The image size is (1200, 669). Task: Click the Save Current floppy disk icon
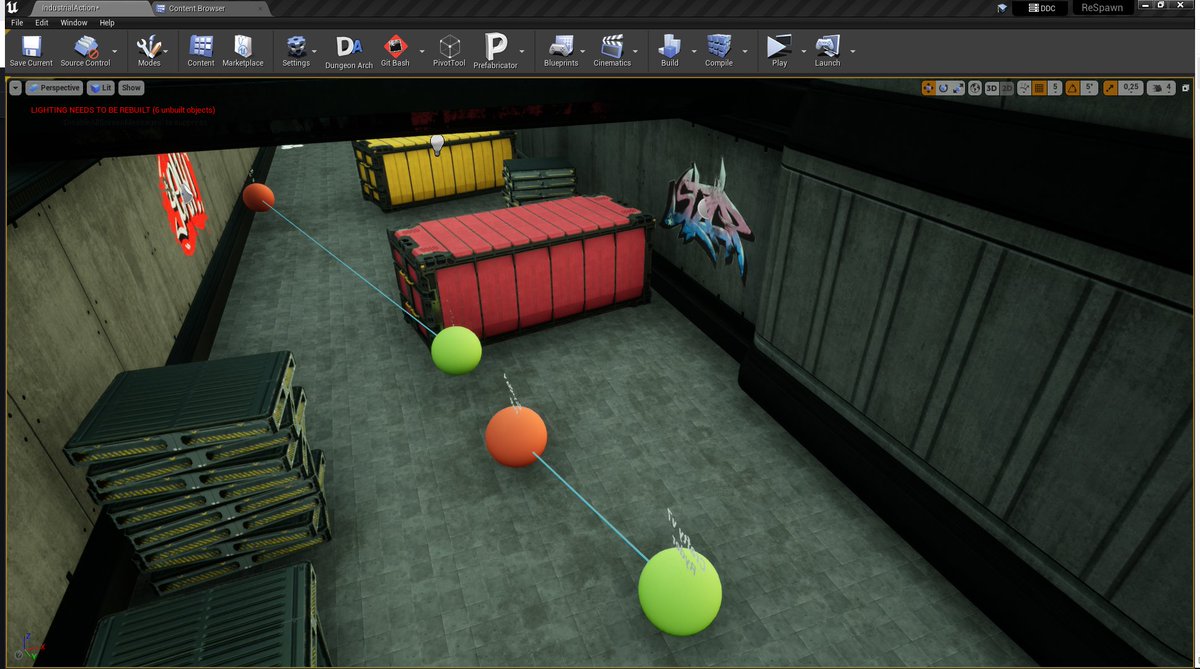coord(31,46)
